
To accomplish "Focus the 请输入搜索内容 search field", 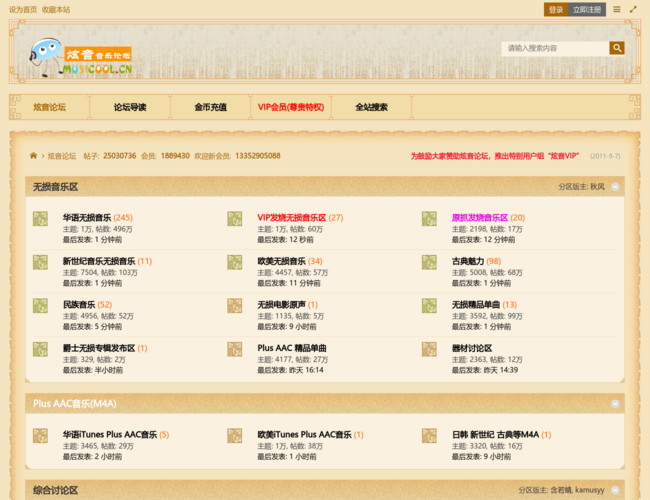I will (x=555, y=48).
